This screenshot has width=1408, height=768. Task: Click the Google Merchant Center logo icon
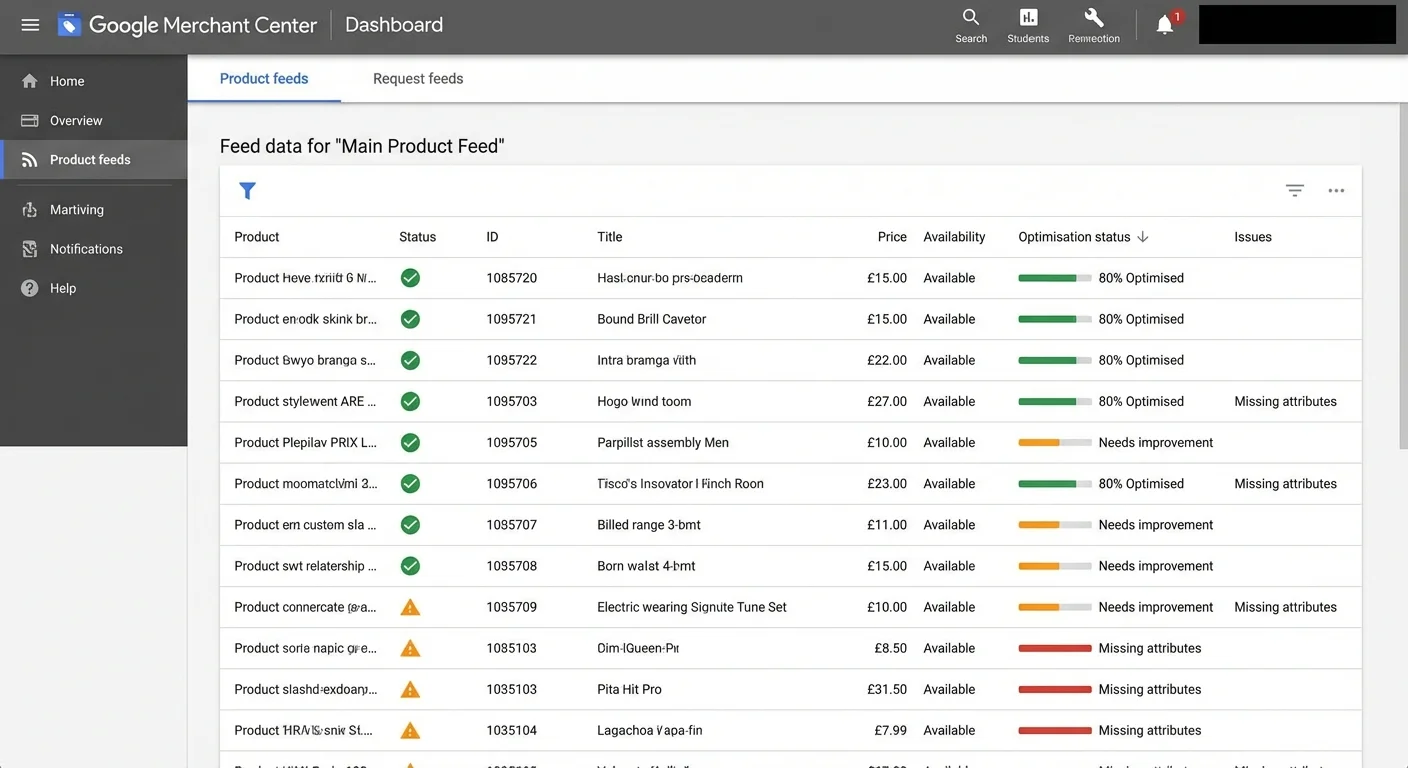[x=69, y=25]
